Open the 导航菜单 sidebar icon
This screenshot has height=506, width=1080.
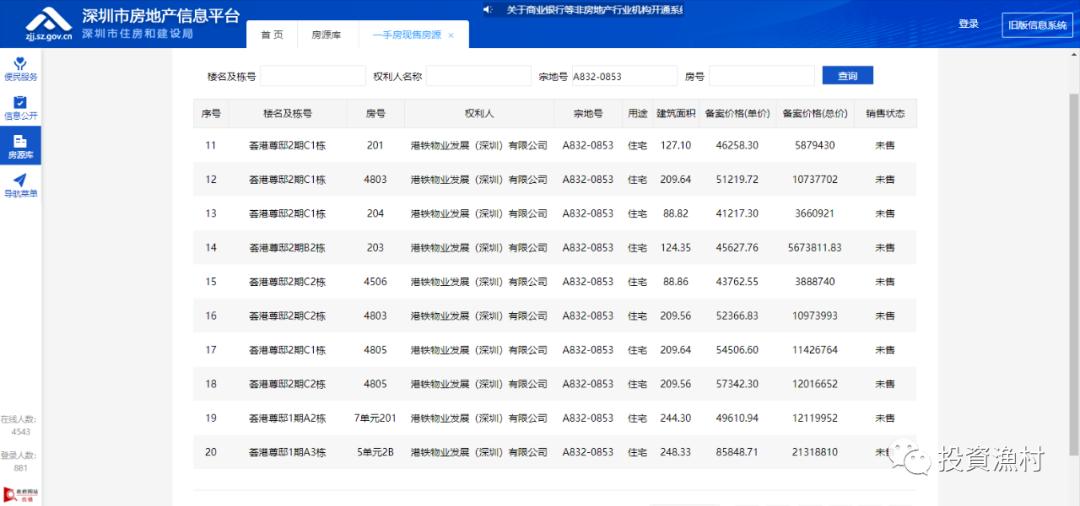tap(20, 186)
